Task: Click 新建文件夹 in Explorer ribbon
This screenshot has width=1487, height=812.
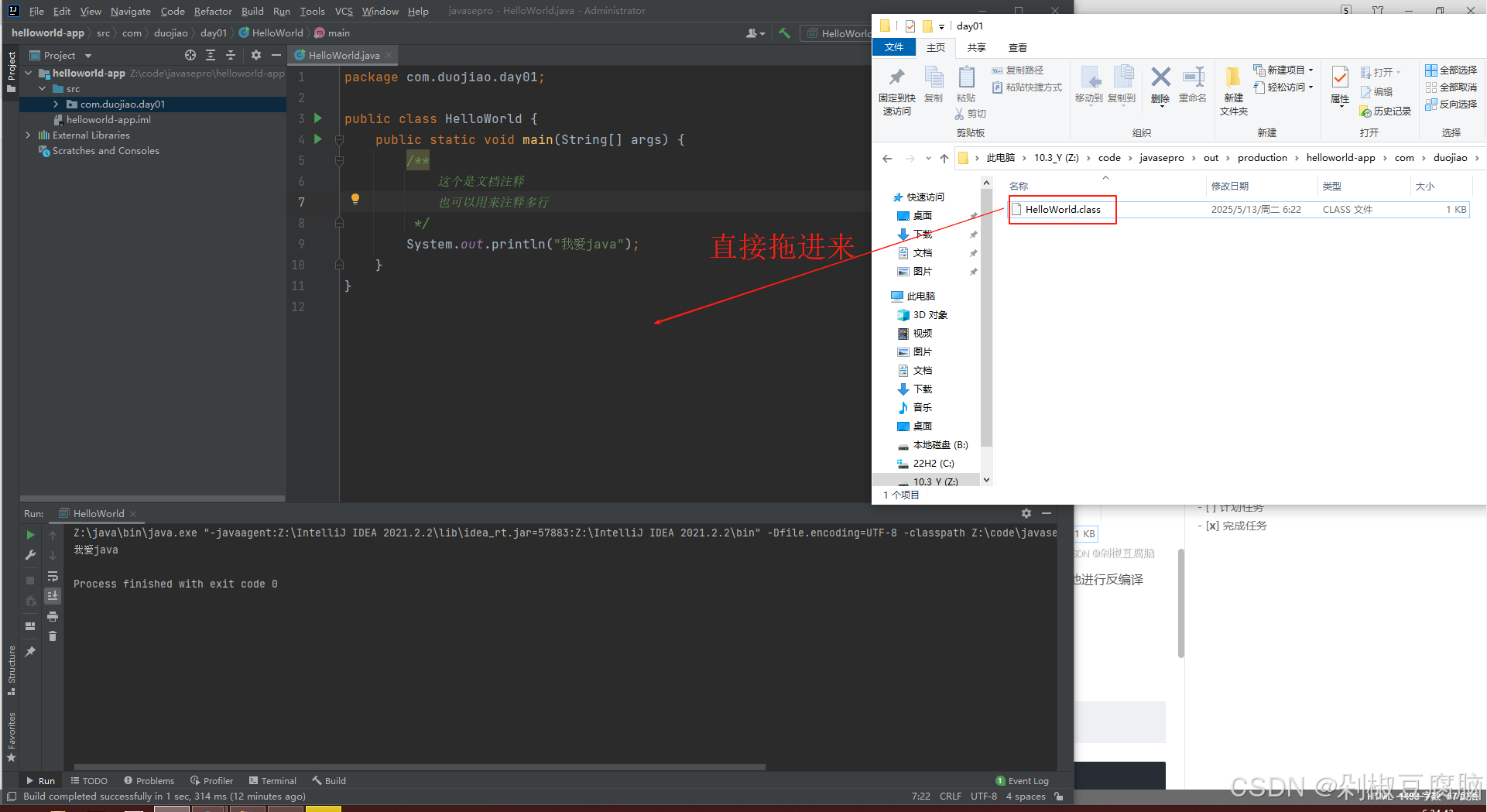Action: tap(1233, 91)
